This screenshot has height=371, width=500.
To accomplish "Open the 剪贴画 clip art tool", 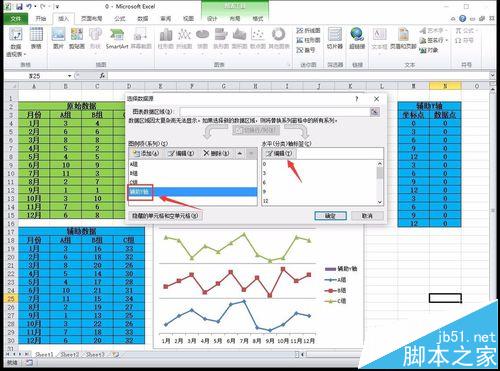I will [77, 39].
